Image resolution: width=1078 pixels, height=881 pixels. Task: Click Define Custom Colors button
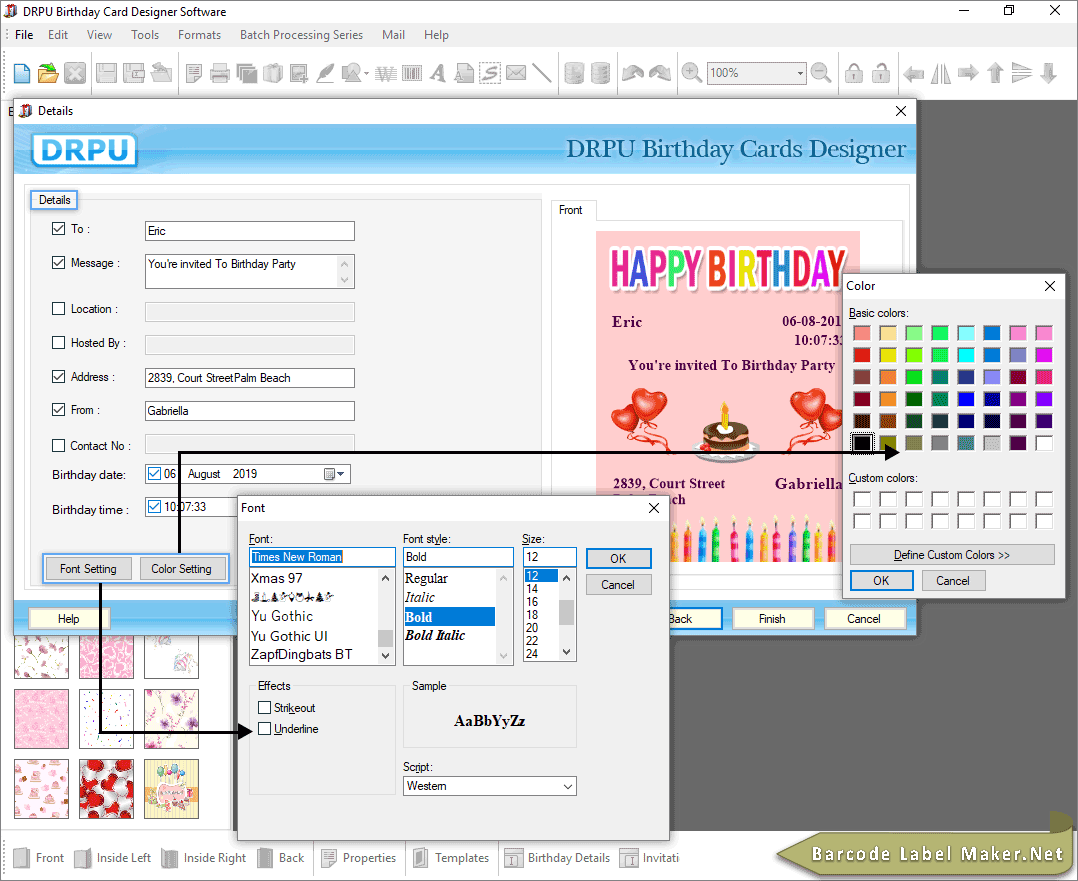point(952,554)
